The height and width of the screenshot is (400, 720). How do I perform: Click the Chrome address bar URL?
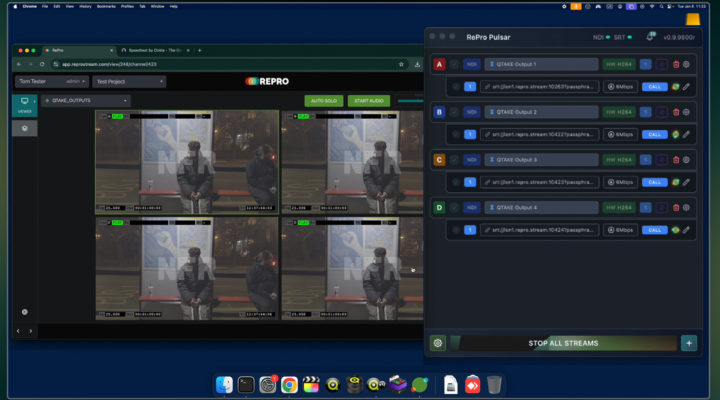tap(109, 64)
